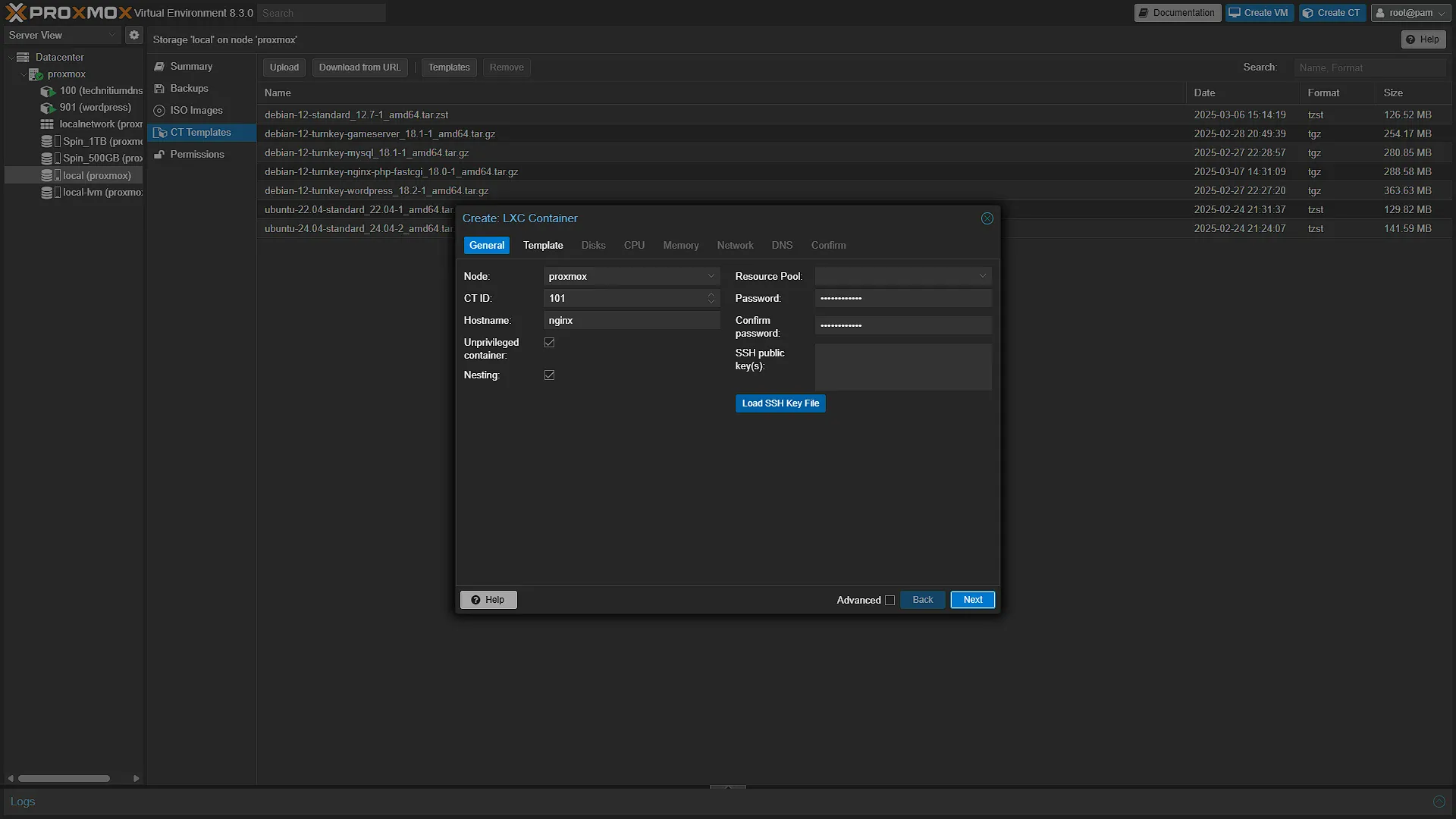Click Load SSH Key File button
This screenshot has height=819, width=1456.
point(780,403)
